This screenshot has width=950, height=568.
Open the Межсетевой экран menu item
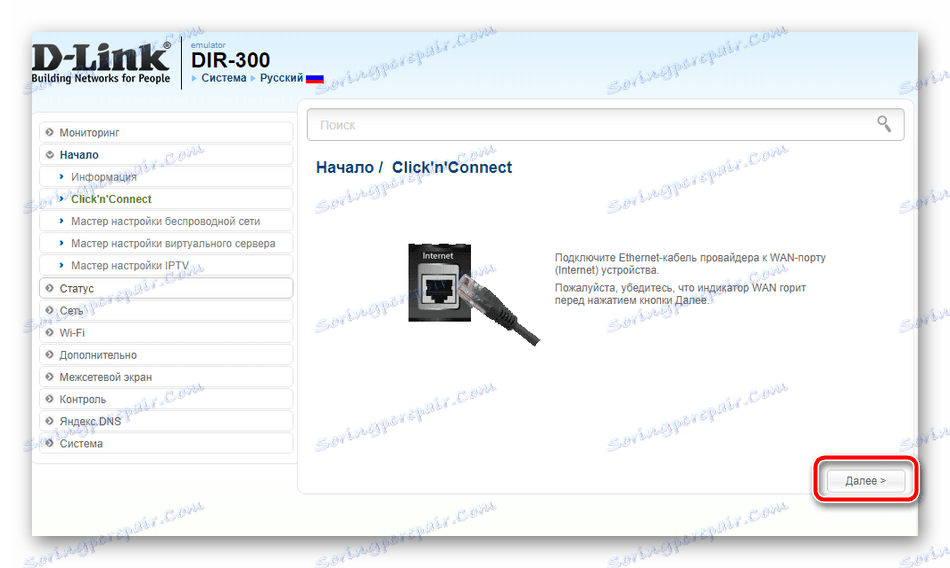(166, 376)
